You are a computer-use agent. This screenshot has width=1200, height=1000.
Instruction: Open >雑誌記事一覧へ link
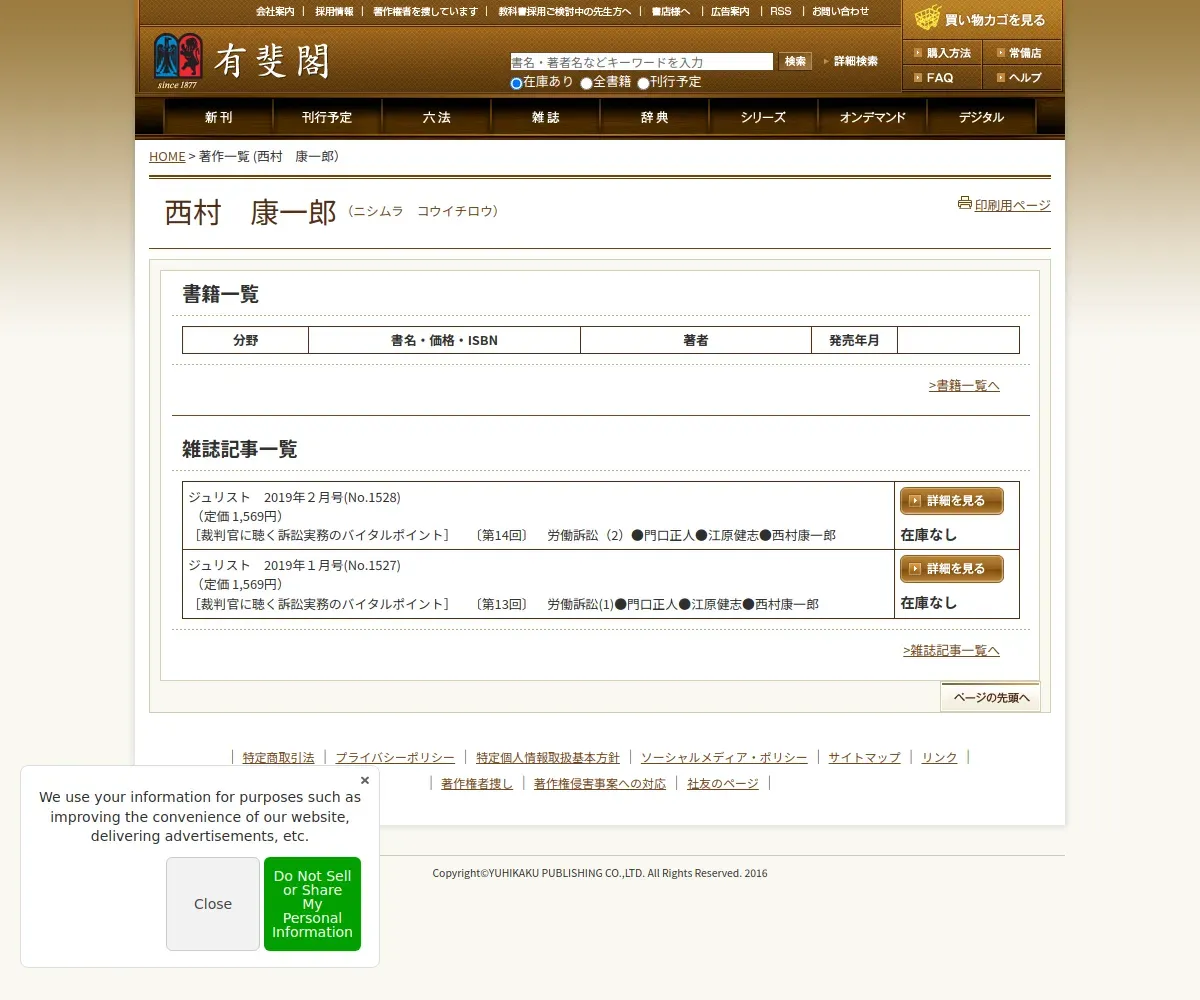[x=951, y=650]
